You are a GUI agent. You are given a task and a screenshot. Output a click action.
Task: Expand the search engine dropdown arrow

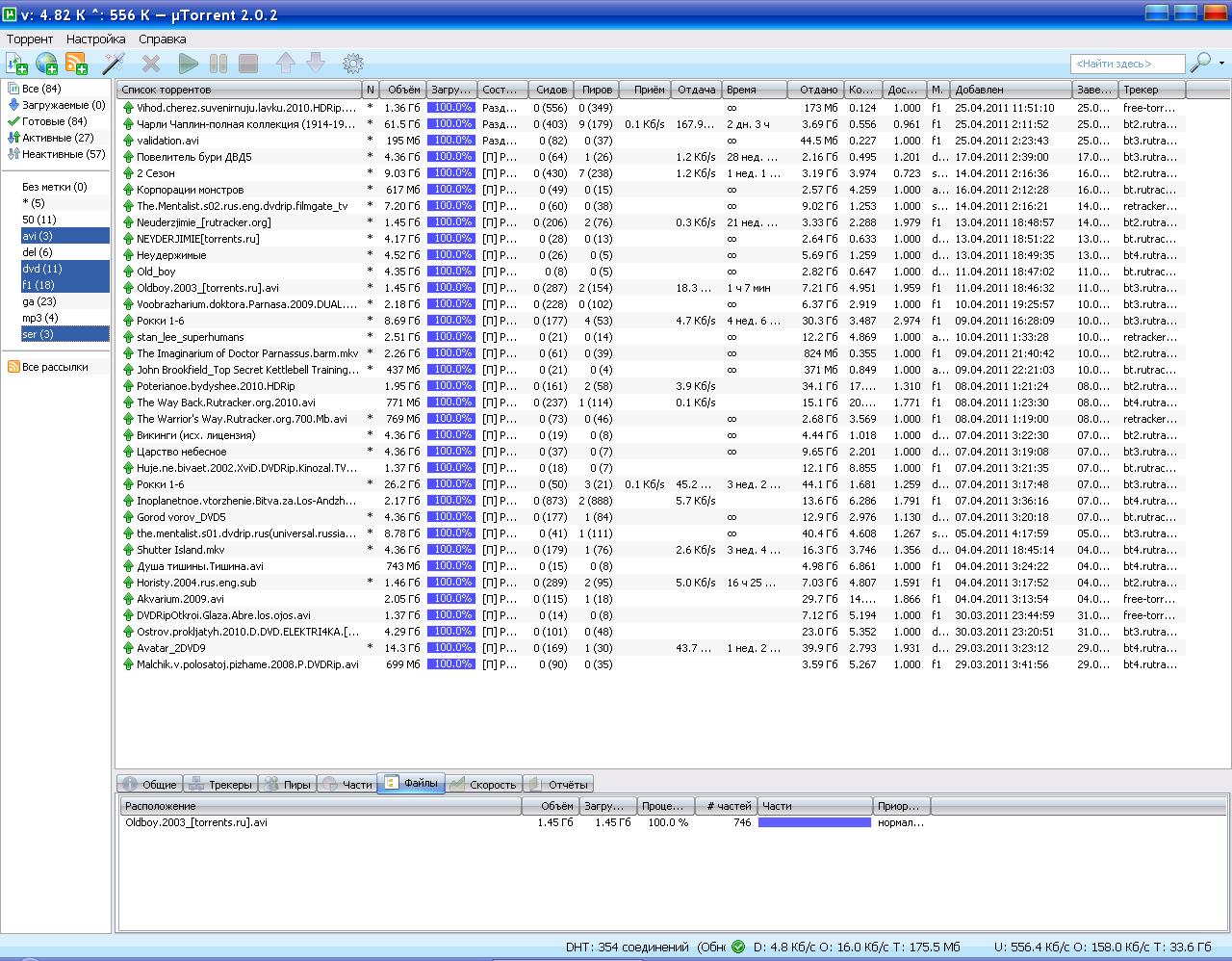pos(1222,64)
